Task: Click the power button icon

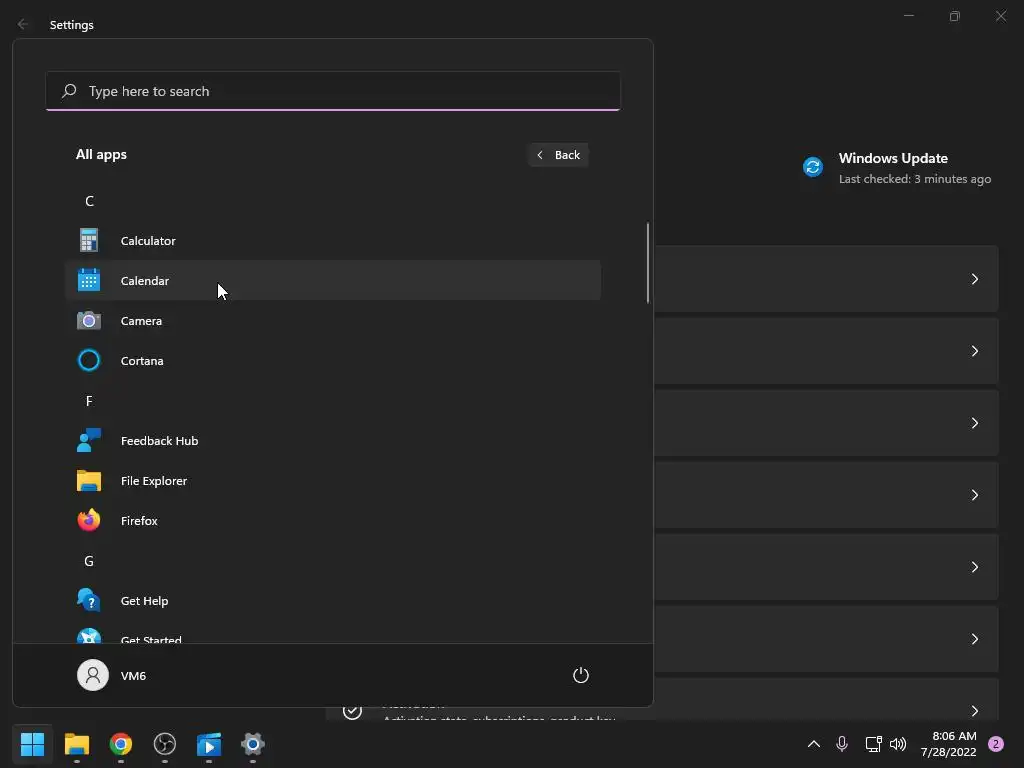Action: (x=581, y=675)
